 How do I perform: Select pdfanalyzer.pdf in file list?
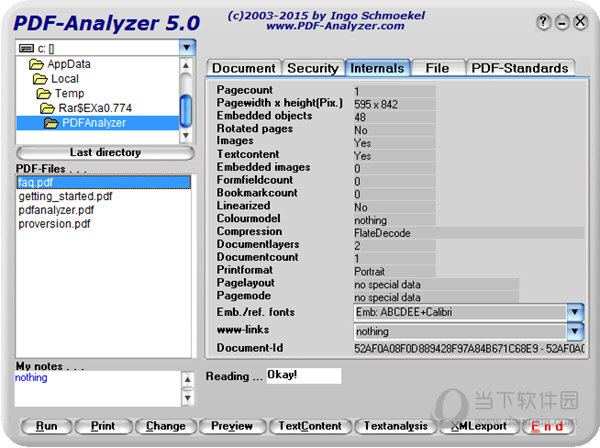point(56,210)
